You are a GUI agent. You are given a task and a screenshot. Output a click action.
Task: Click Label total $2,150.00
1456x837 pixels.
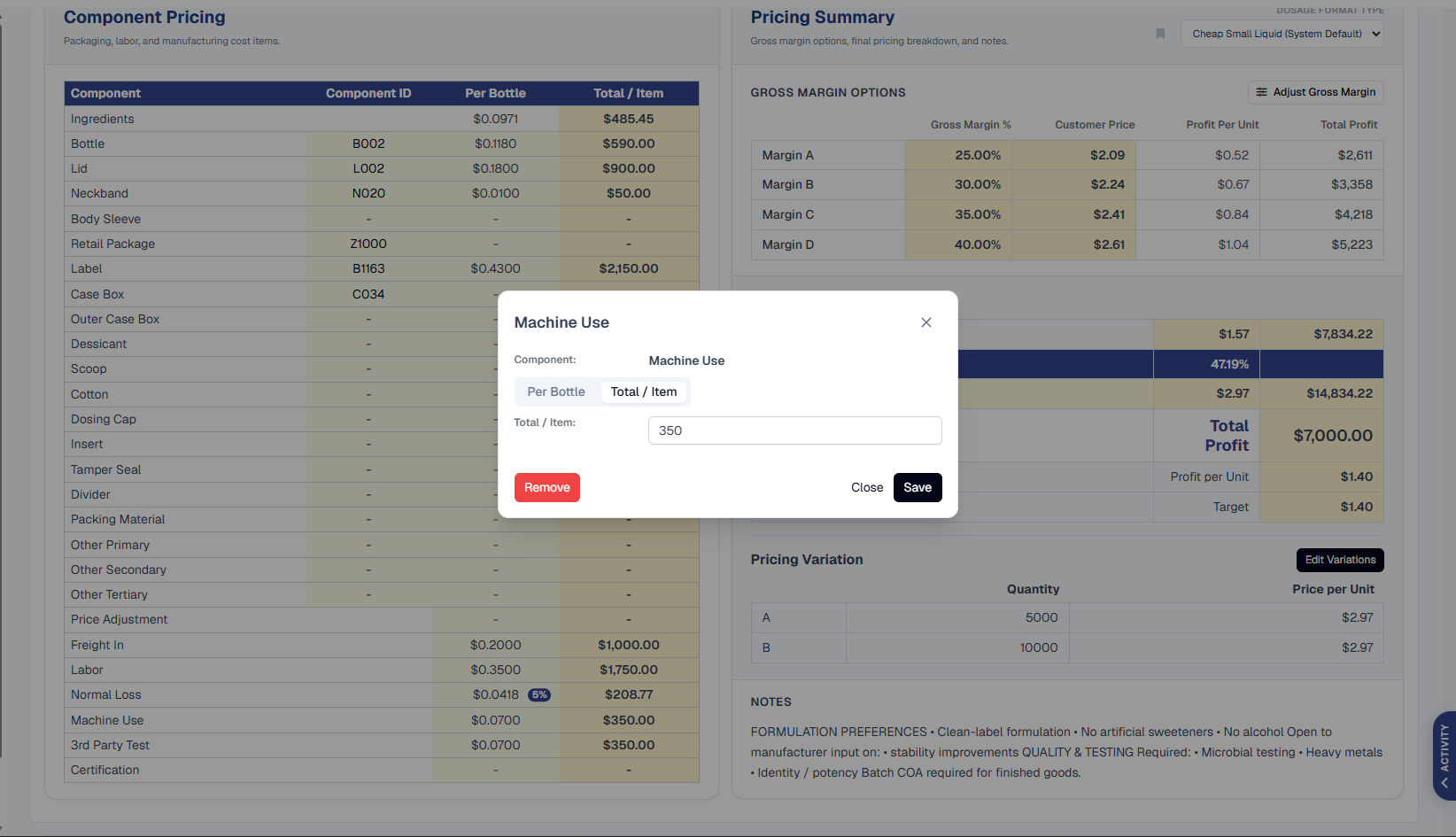(x=629, y=268)
